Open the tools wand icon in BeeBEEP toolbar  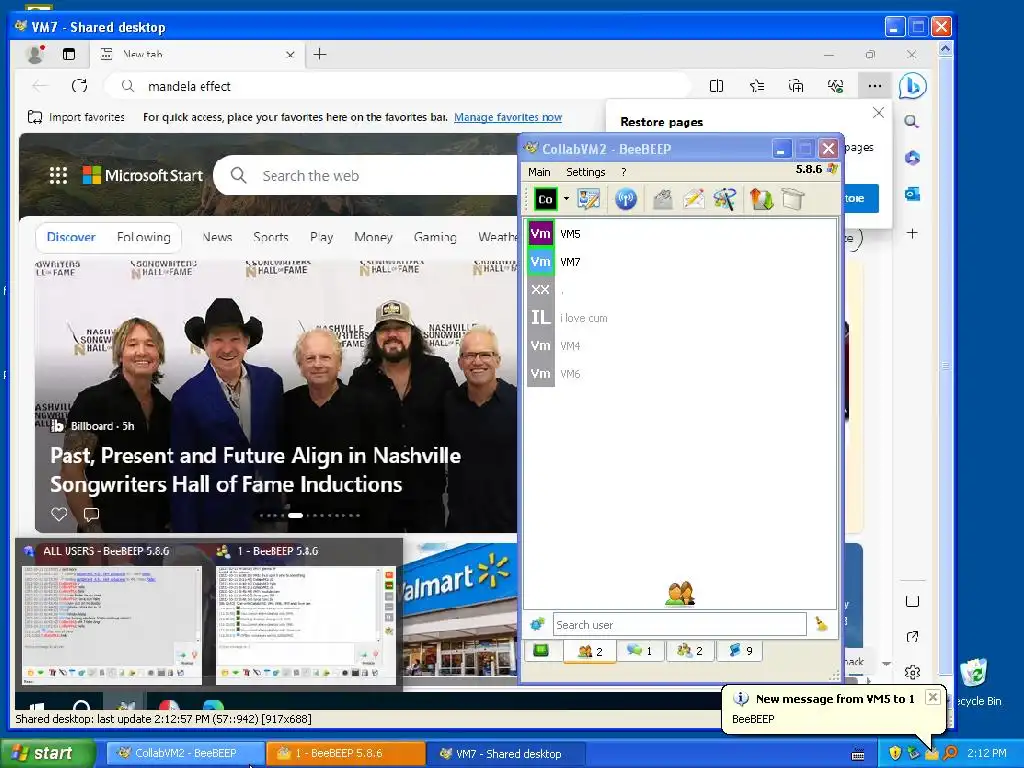pos(725,199)
